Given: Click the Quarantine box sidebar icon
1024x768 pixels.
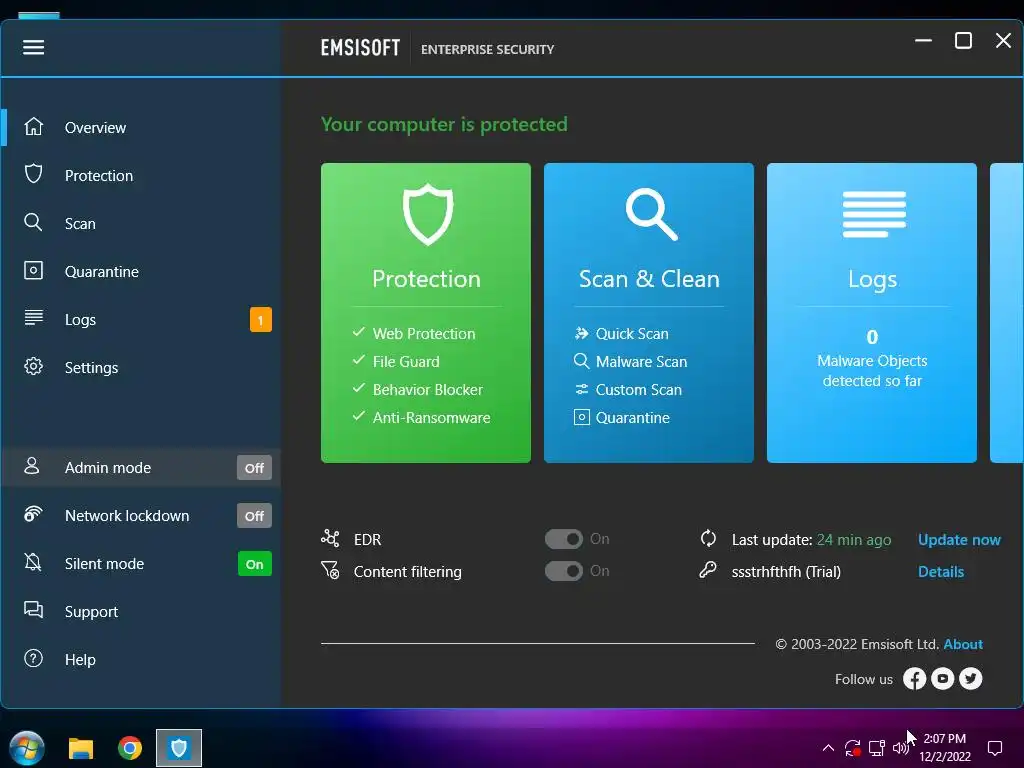Looking at the screenshot, I should (x=33, y=270).
